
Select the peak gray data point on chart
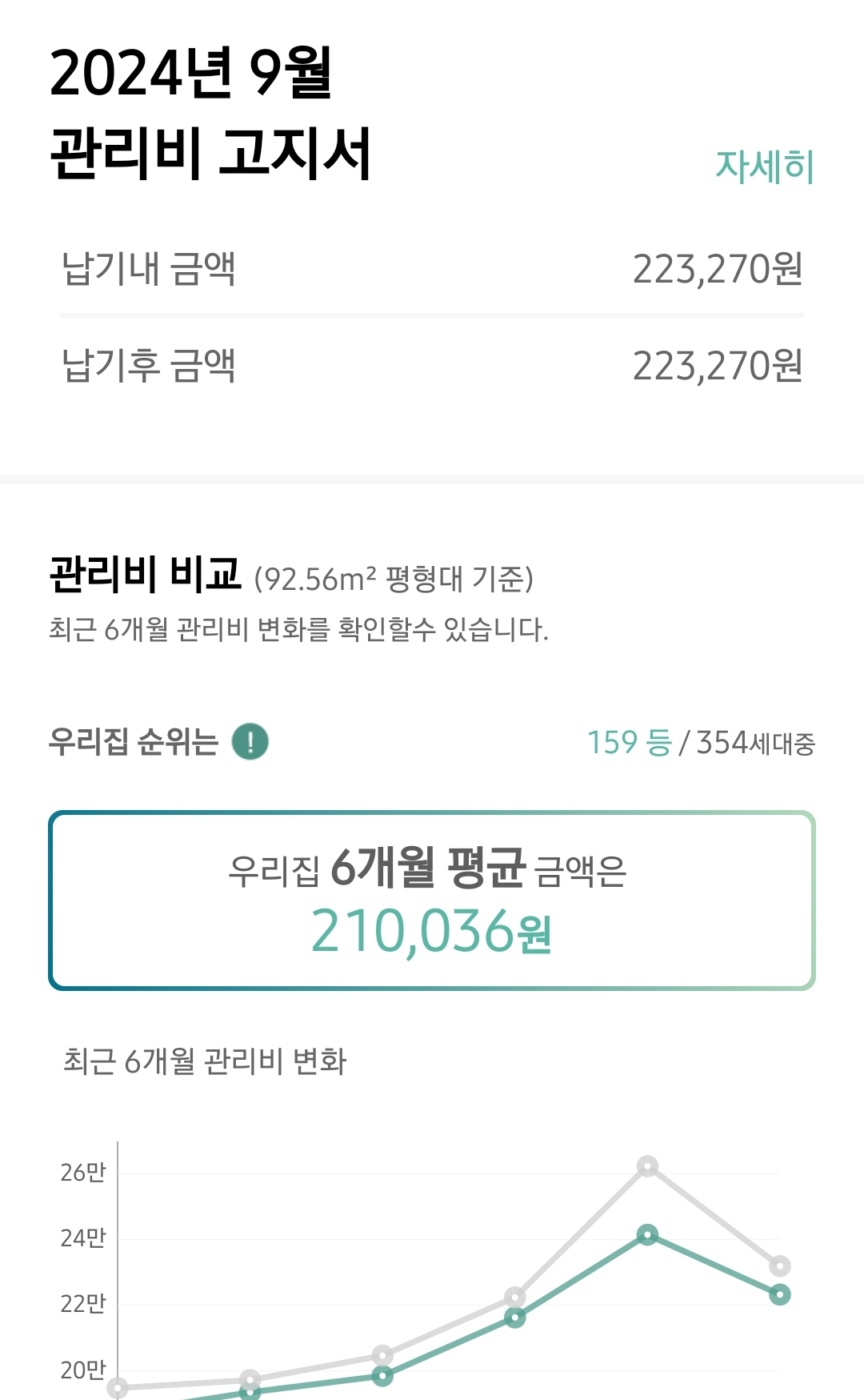click(x=647, y=1166)
